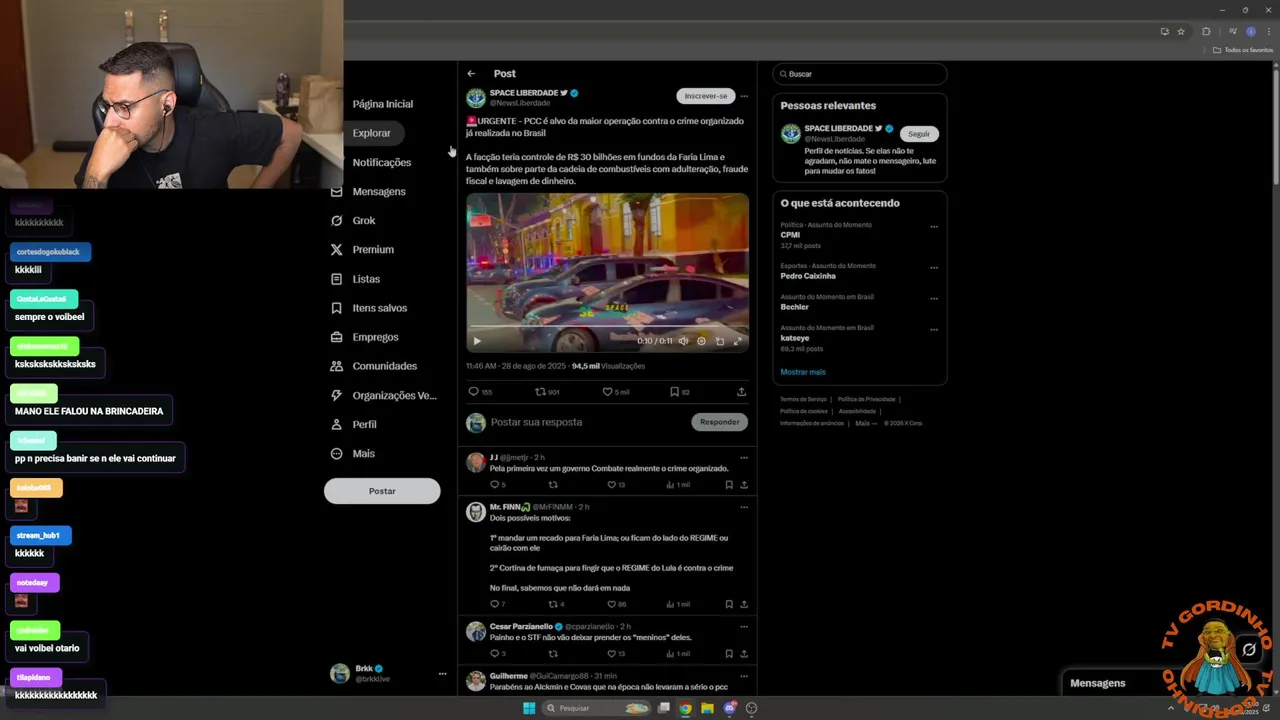This screenshot has height=720, width=1280.
Task: Click Seguir for SPACE LIBERDADE
Action: [919, 134]
